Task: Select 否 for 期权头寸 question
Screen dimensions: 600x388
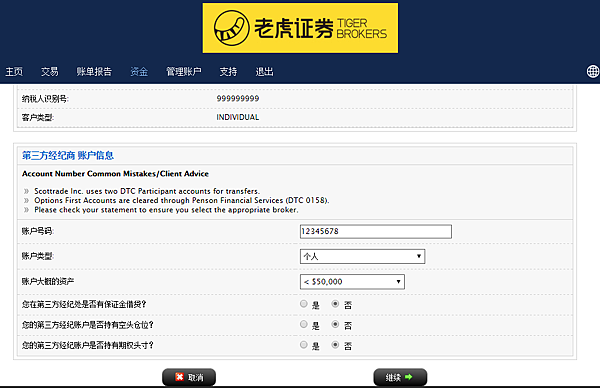Action: (x=335, y=345)
